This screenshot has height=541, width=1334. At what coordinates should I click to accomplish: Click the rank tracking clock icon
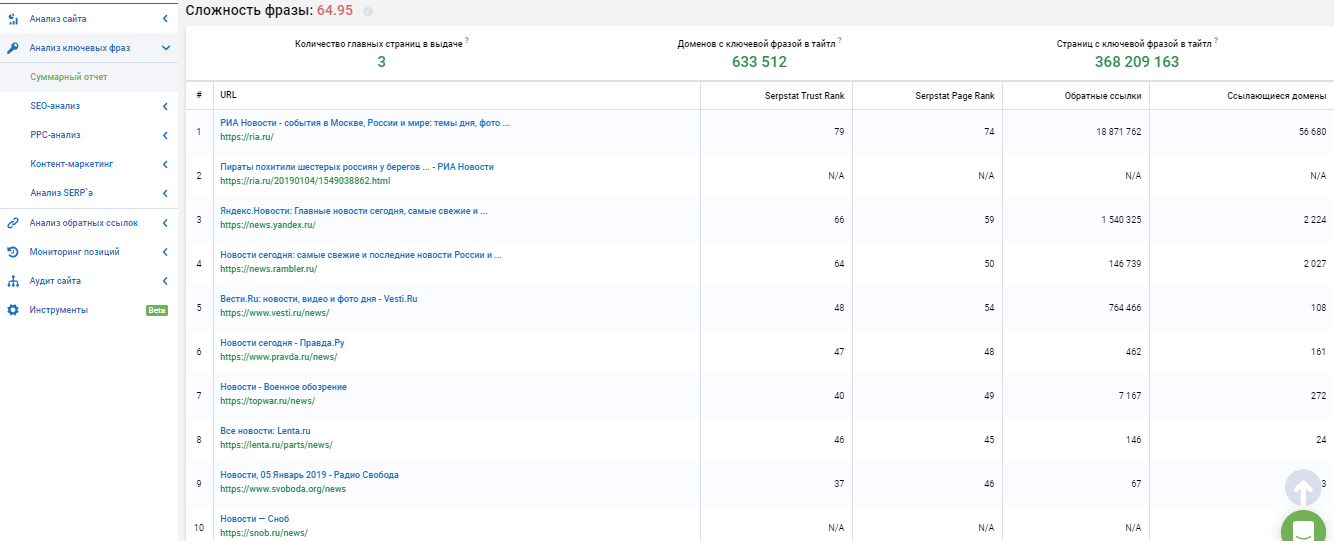pos(13,252)
